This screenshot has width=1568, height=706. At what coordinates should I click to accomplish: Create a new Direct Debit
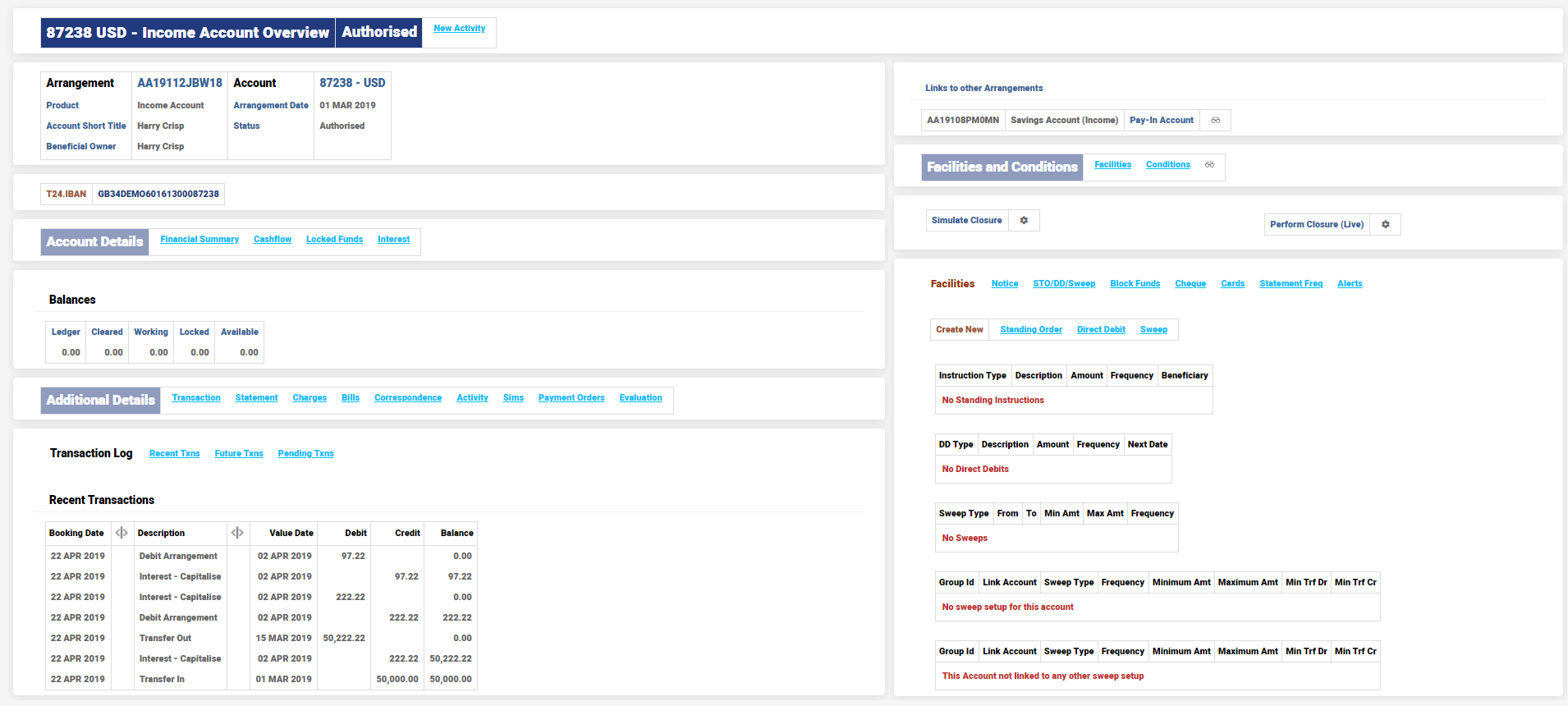tap(1101, 330)
